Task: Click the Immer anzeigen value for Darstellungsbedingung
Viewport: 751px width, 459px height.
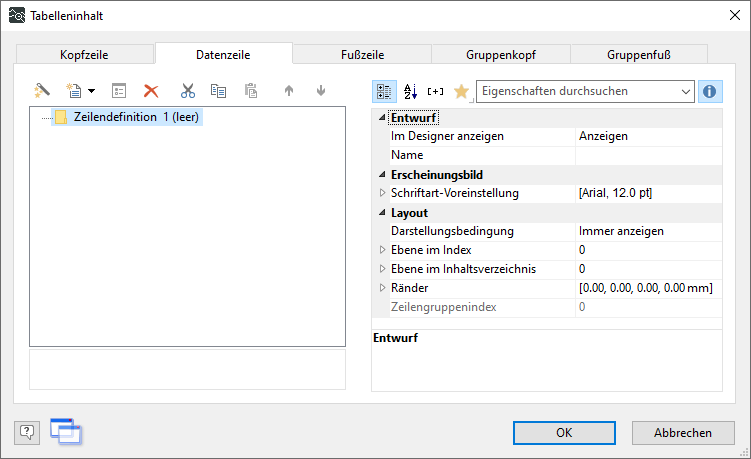Action: [649, 231]
